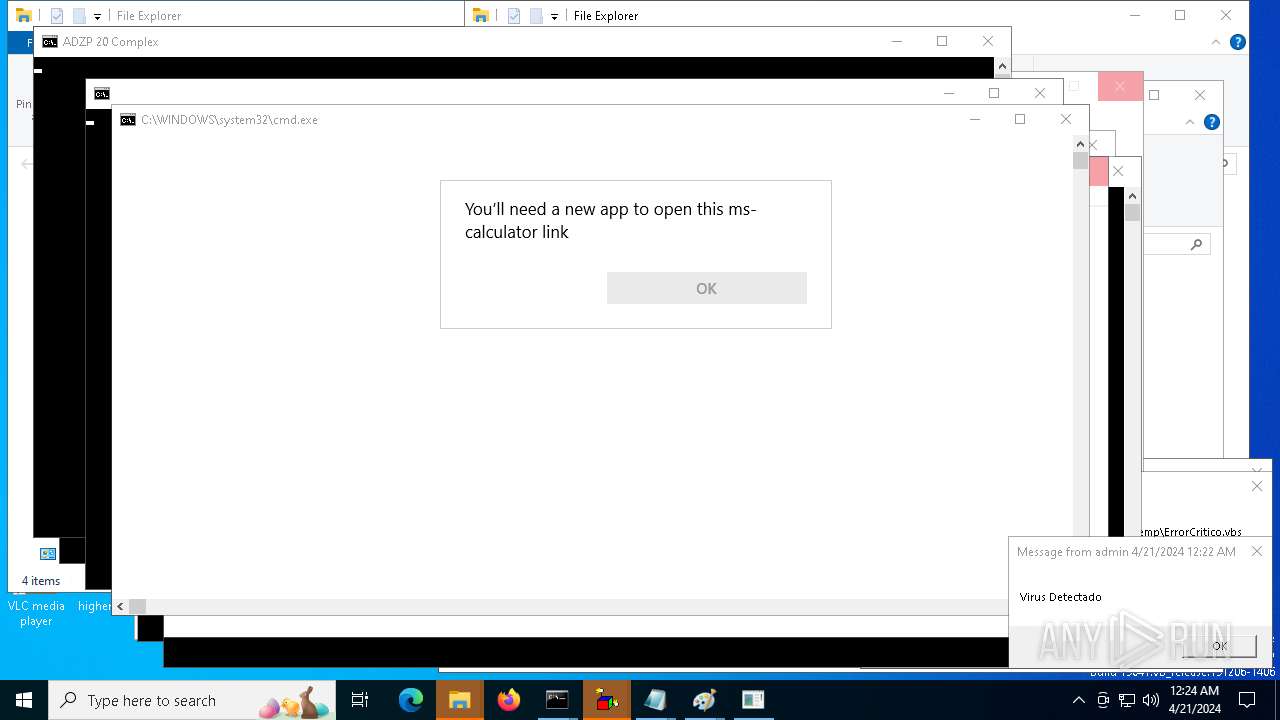Viewport: 1280px width, 720px height.
Task: Close the cmd.exe window
Action: coord(1066,119)
